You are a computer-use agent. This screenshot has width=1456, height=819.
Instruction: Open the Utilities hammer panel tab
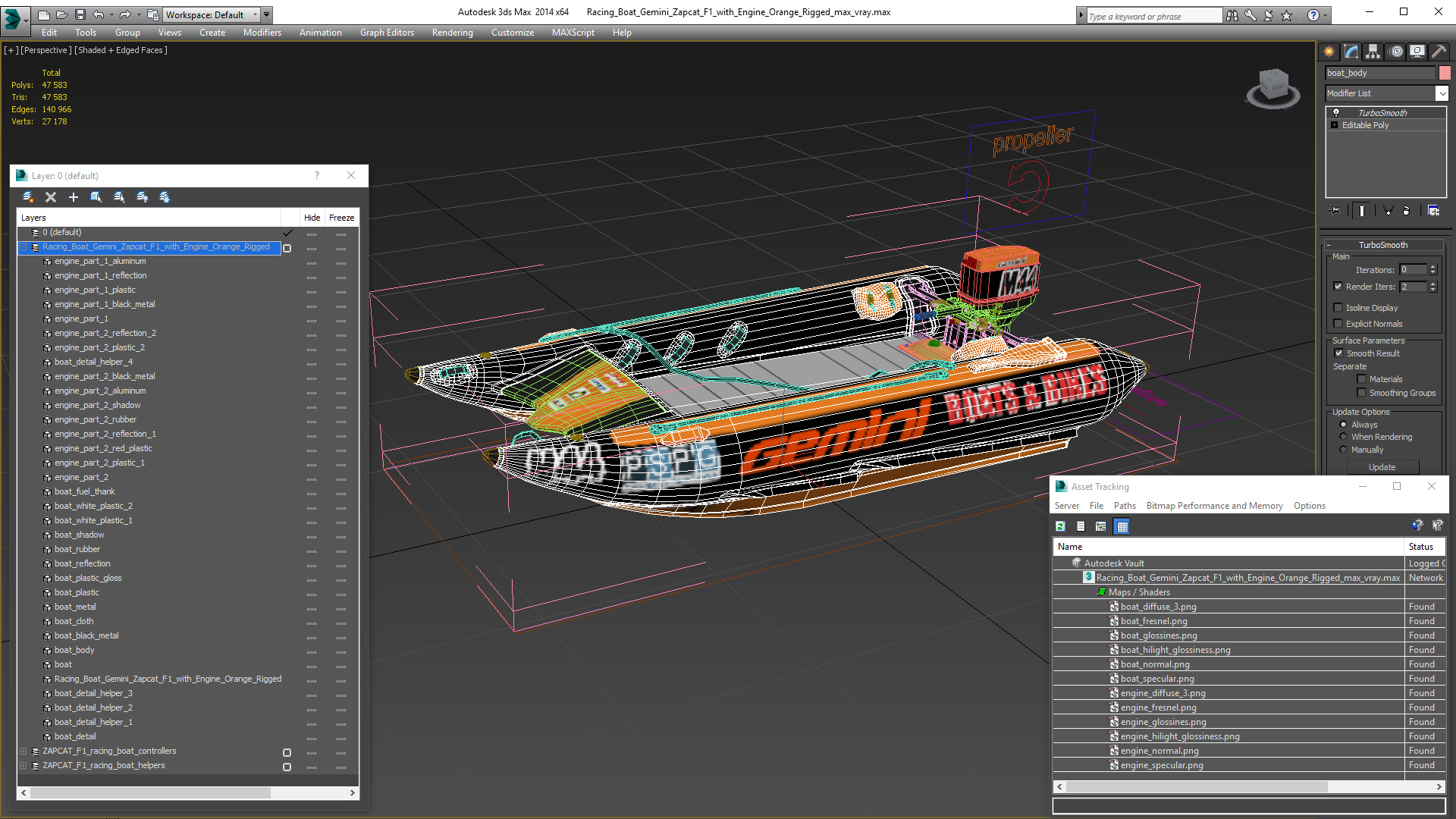(1439, 52)
